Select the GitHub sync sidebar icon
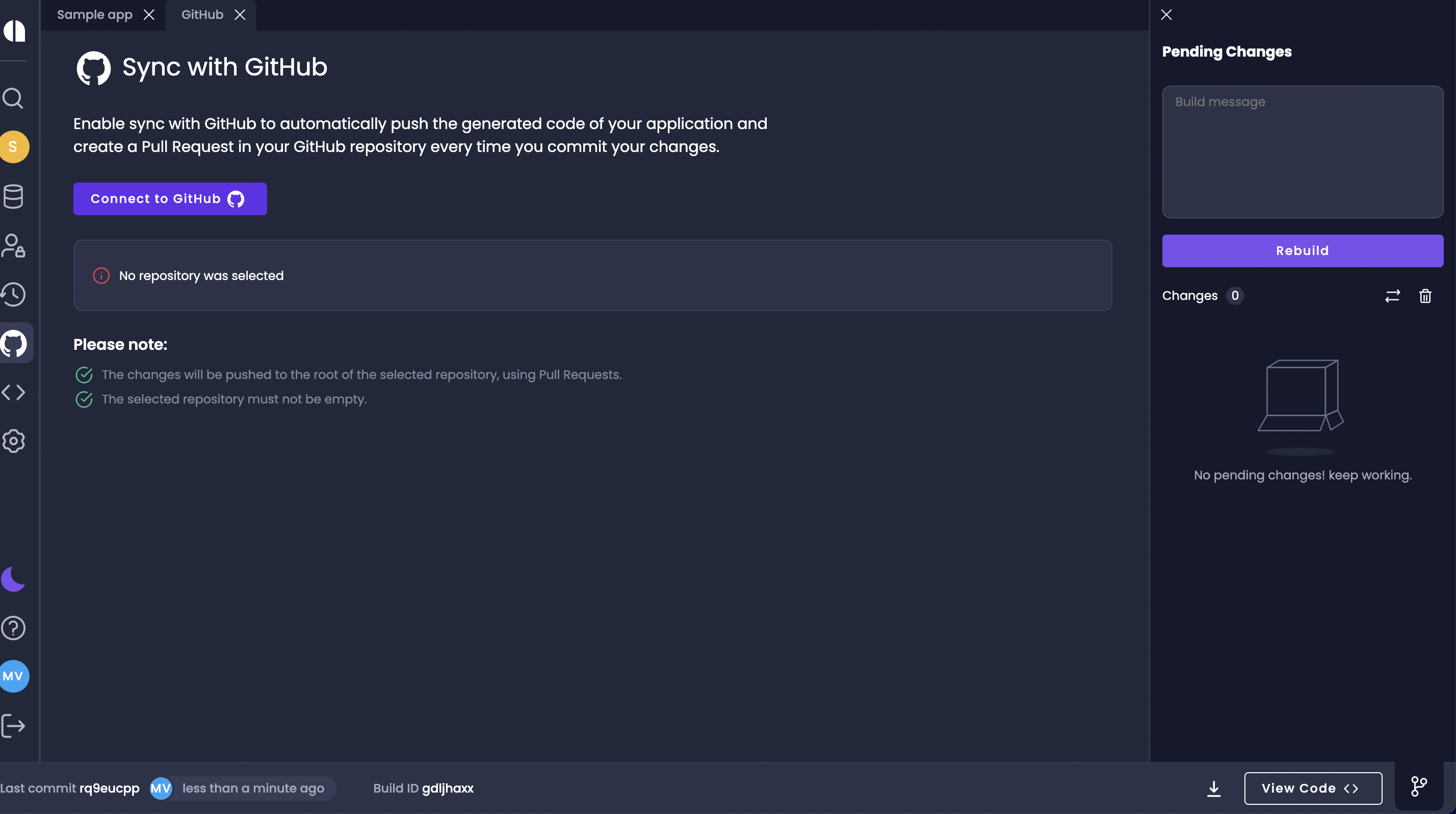Image resolution: width=1456 pixels, height=814 pixels. (x=13, y=343)
